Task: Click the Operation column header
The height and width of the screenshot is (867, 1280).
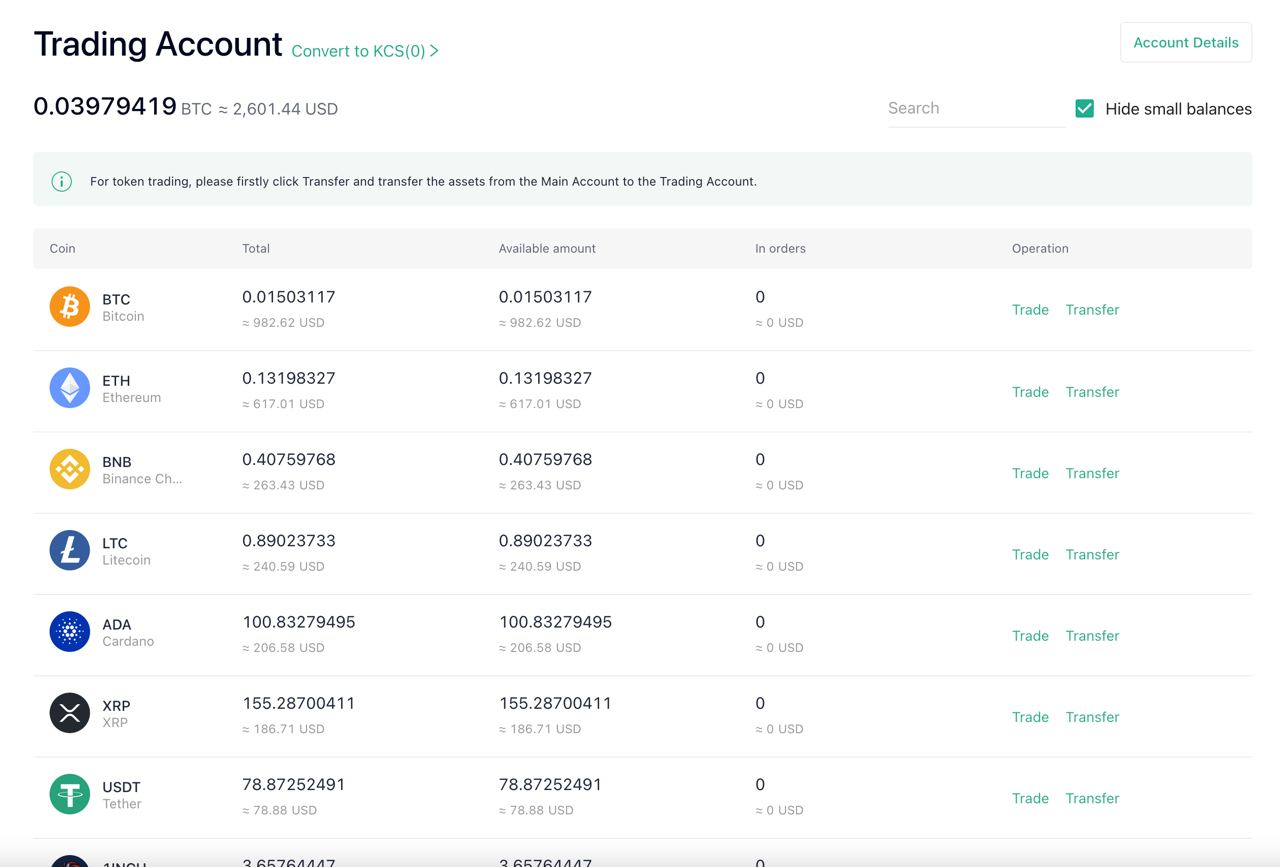Action: [1040, 248]
